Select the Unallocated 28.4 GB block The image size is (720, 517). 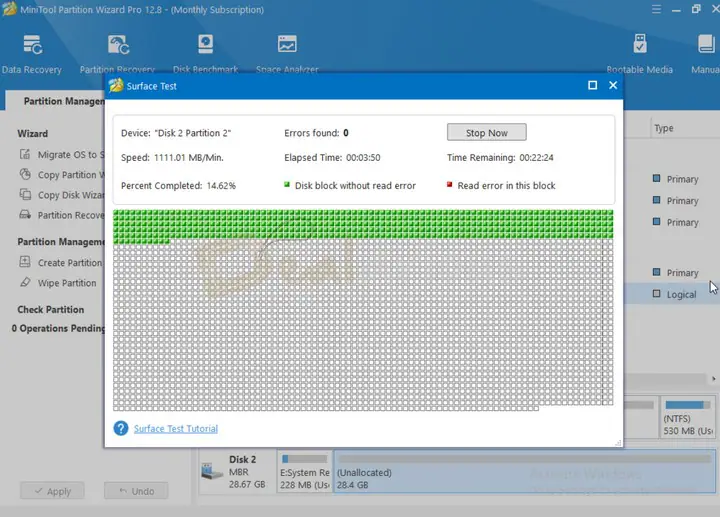524,472
